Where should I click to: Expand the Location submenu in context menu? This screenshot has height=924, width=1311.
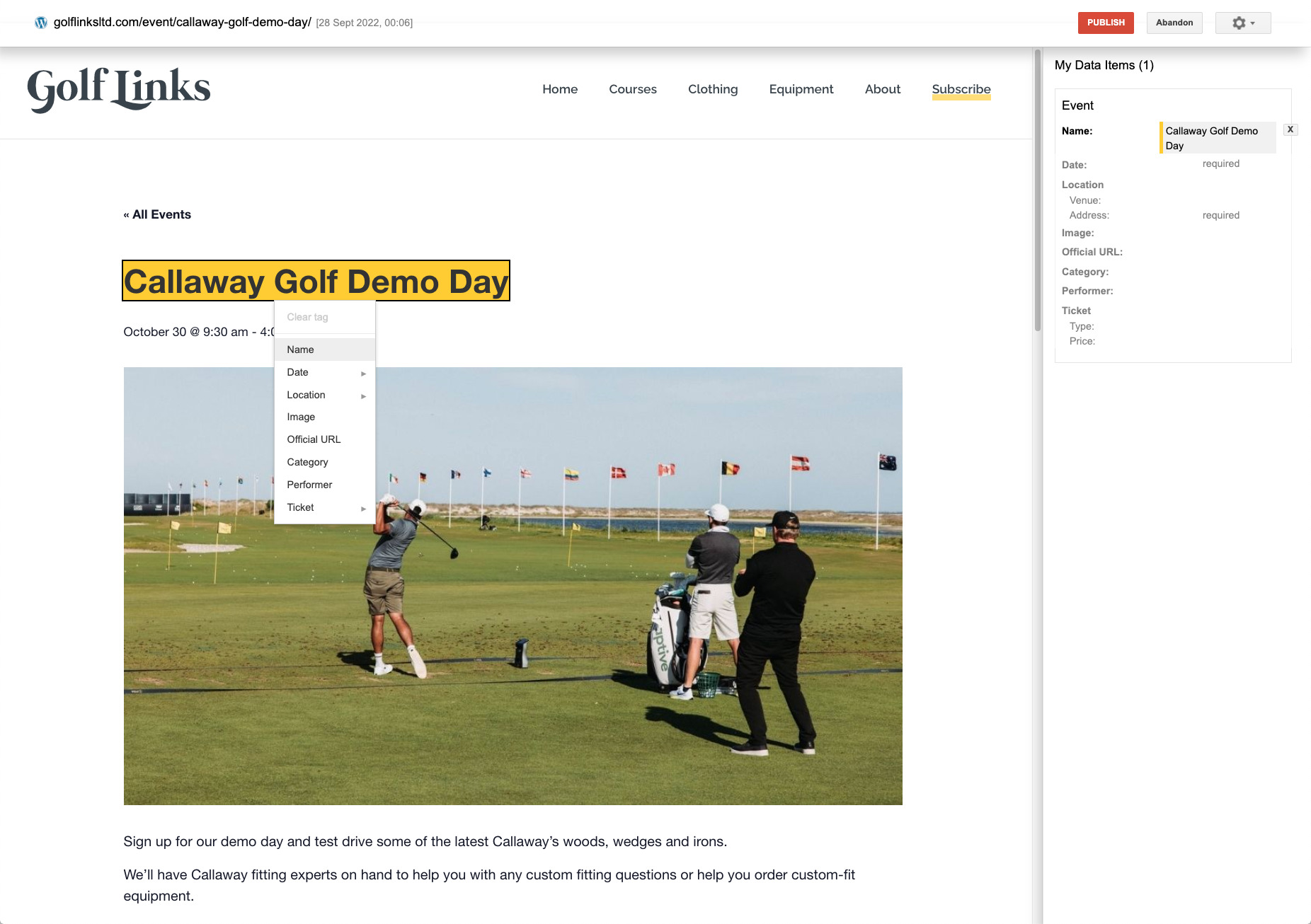(x=325, y=395)
